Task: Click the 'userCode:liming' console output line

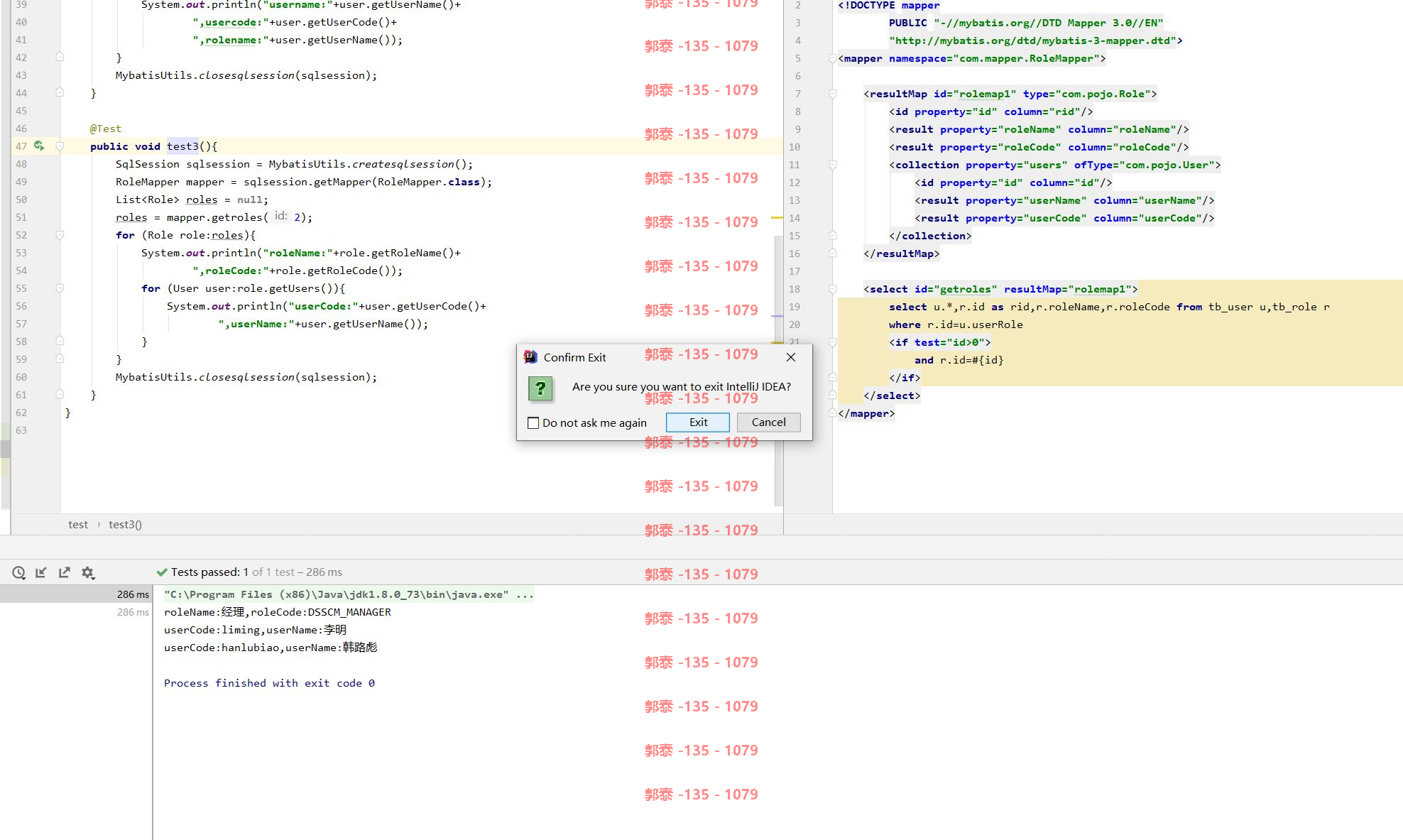Action: [x=255, y=630]
